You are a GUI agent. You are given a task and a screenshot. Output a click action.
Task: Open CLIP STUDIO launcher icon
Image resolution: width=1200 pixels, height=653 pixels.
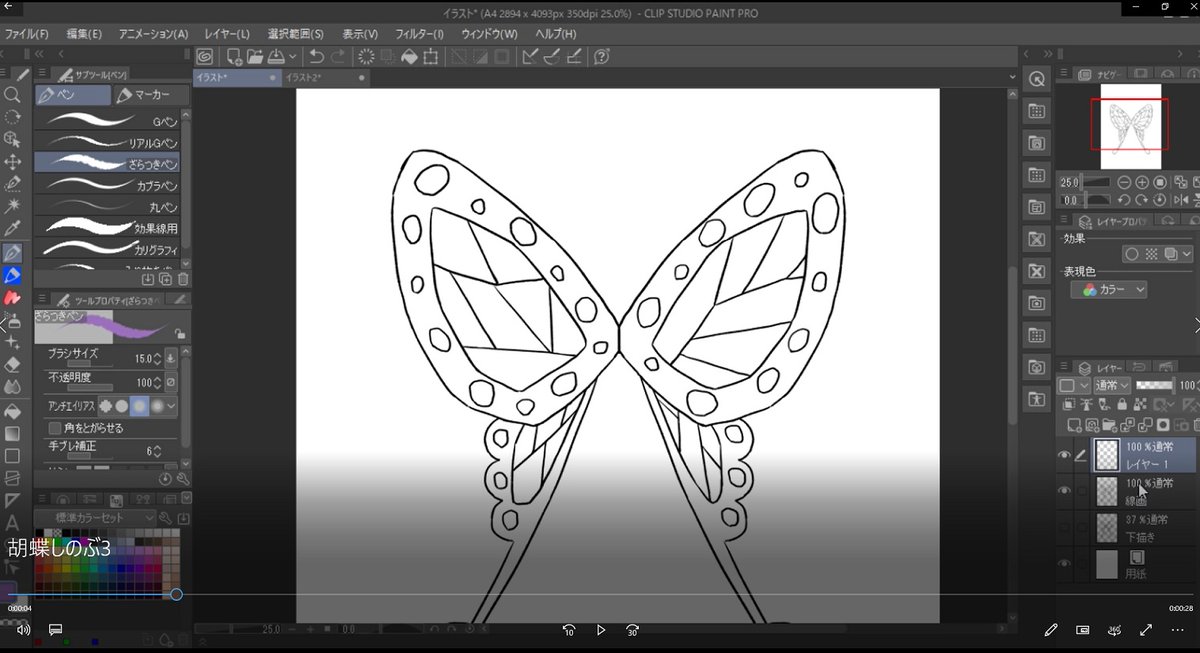[205, 56]
